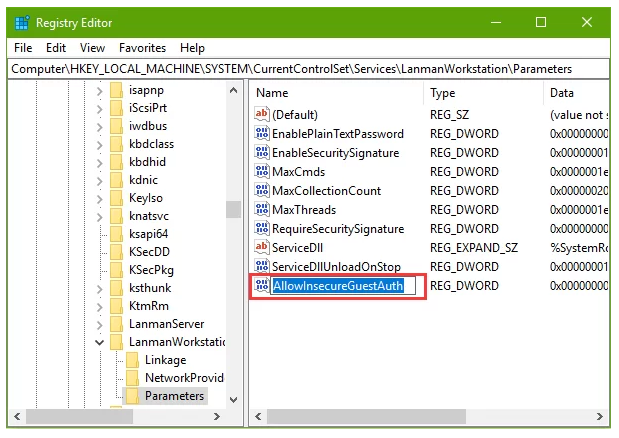This screenshot has height=438, width=619.
Task: Open the Favorites menu
Action: click(143, 48)
